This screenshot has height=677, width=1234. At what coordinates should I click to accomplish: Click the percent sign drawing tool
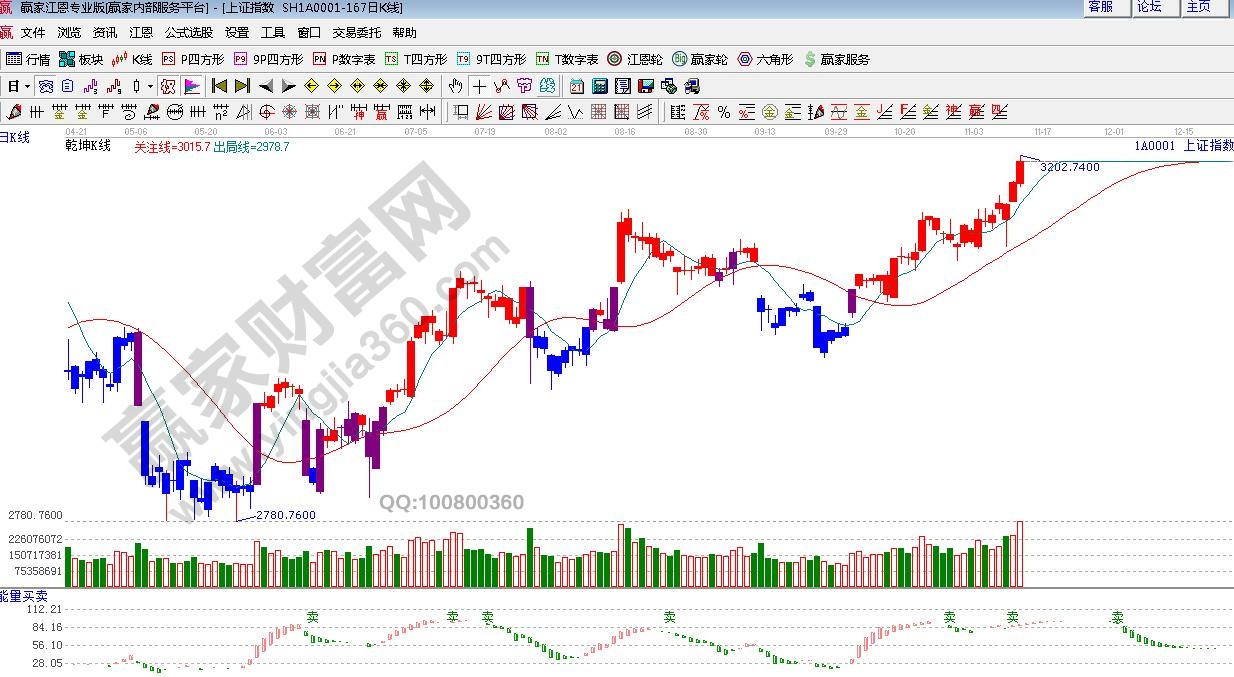(x=723, y=111)
